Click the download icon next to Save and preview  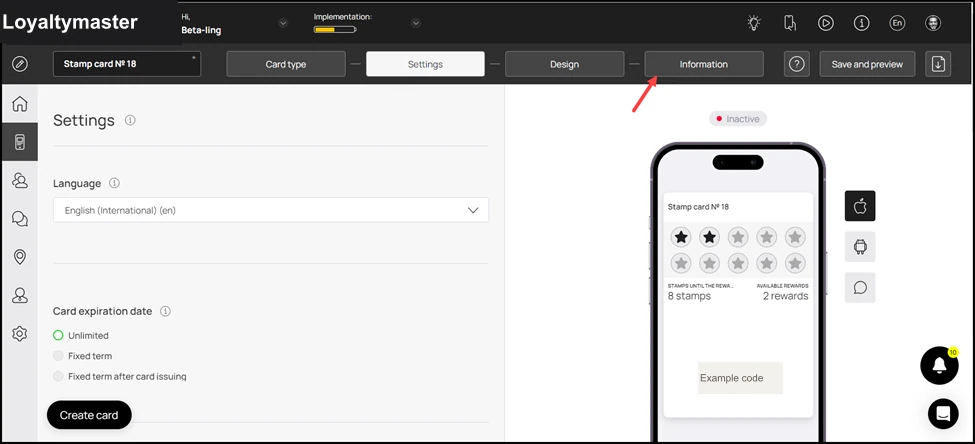[x=938, y=64]
